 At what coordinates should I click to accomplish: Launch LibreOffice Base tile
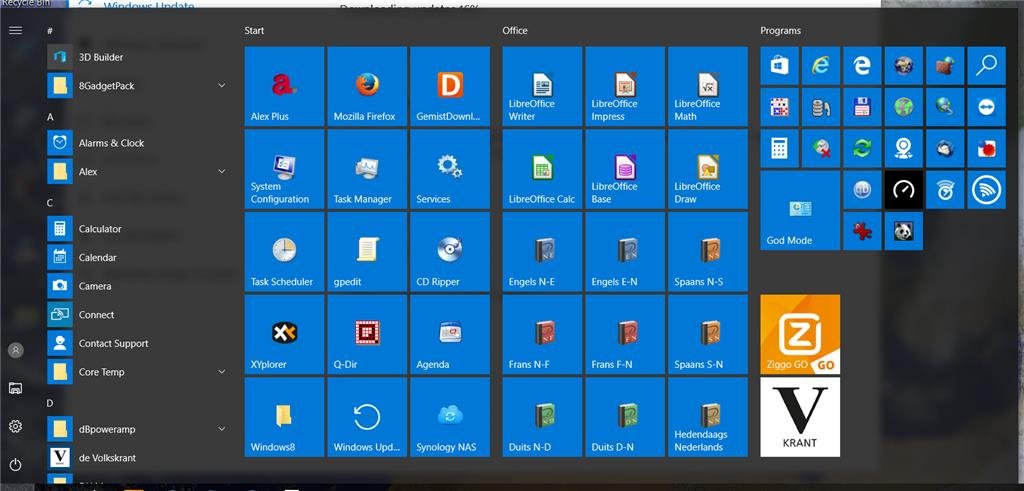click(x=625, y=169)
